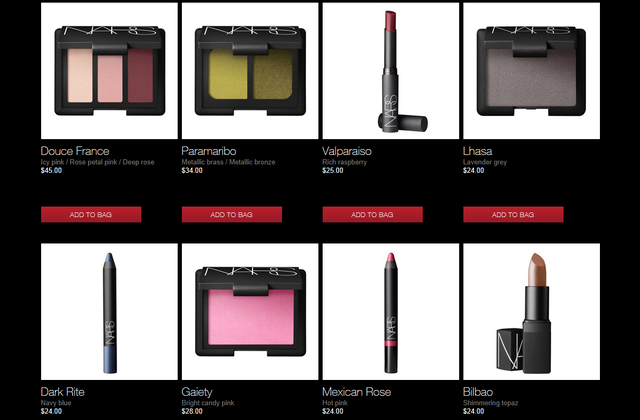This screenshot has height=420, width=640.
Task: Add Valparaiso to bag
Action: 373,214
